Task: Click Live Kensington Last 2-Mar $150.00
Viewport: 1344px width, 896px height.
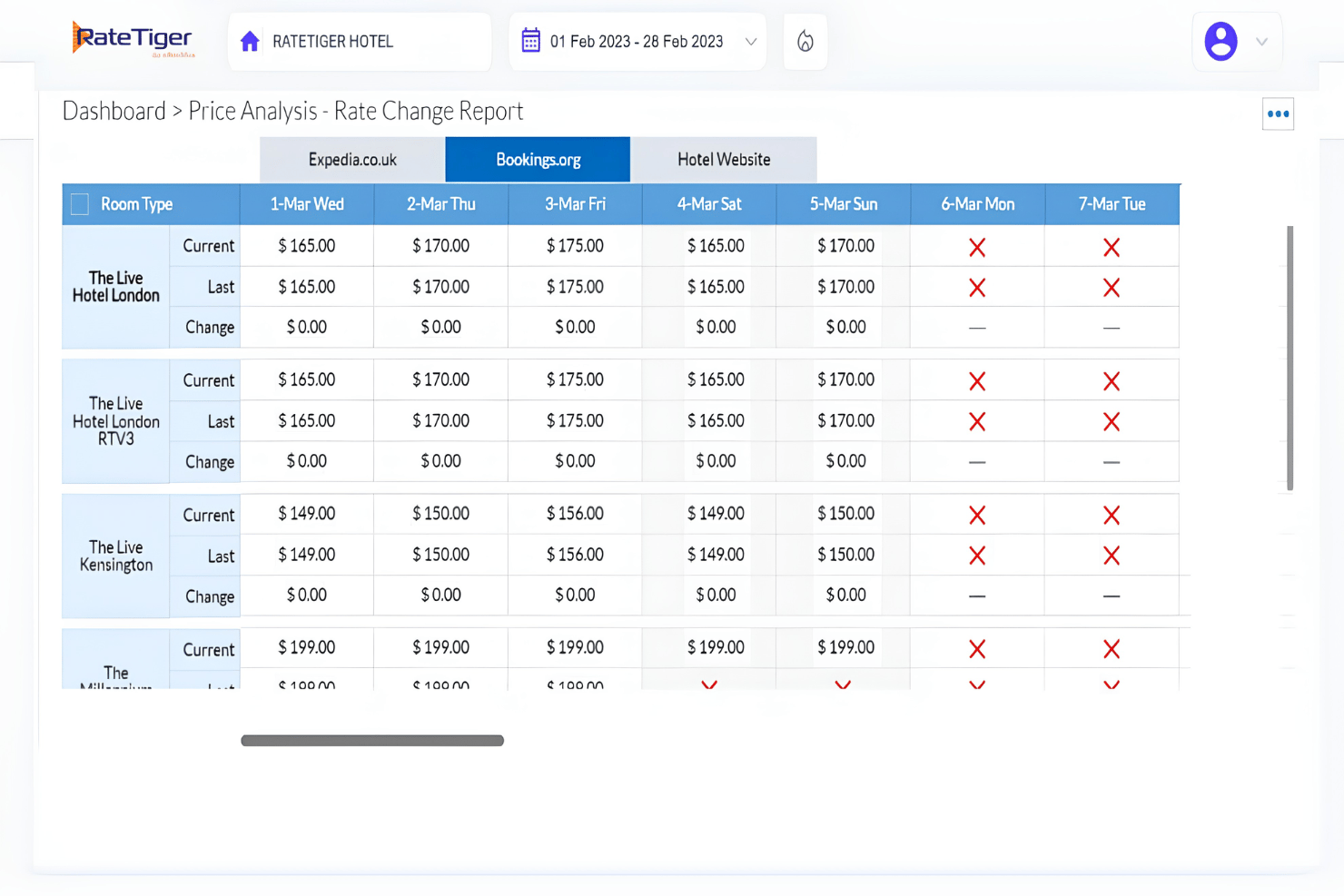Action: click(x=441, y=555)
